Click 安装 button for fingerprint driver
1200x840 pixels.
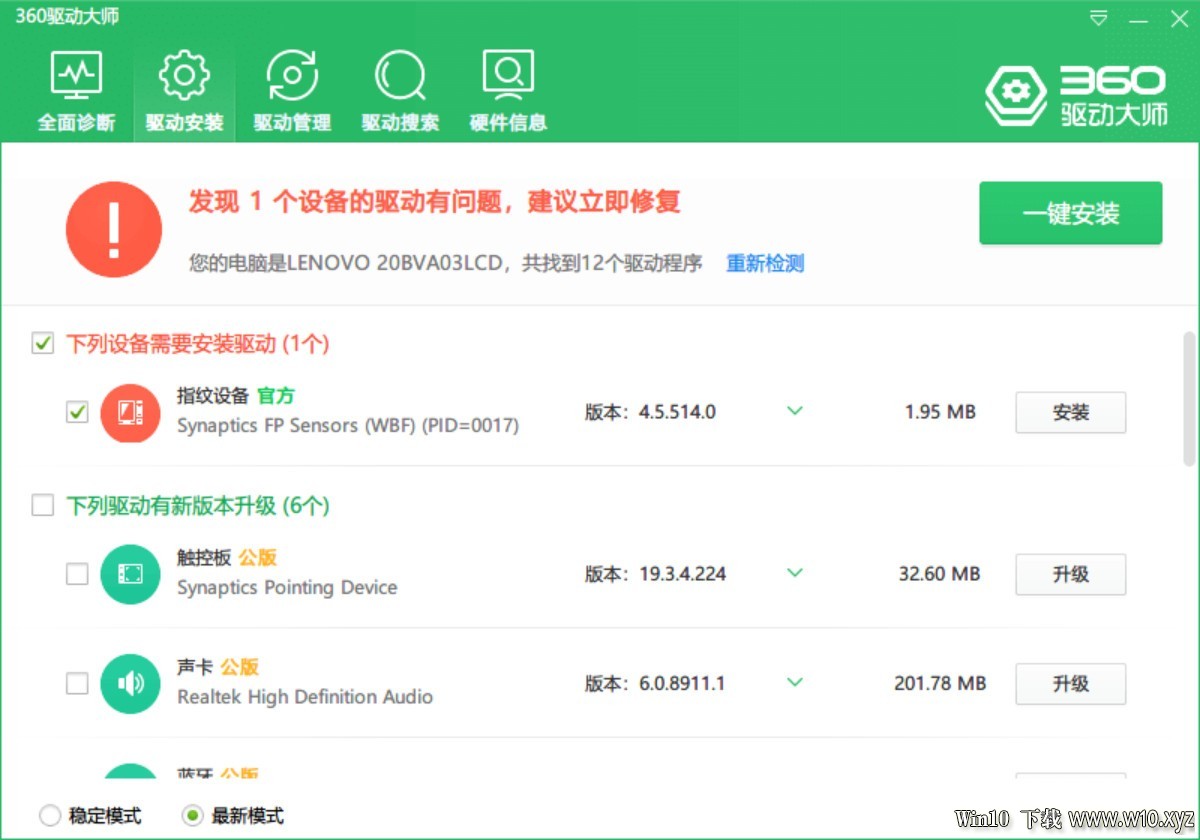coord(1070,412)
